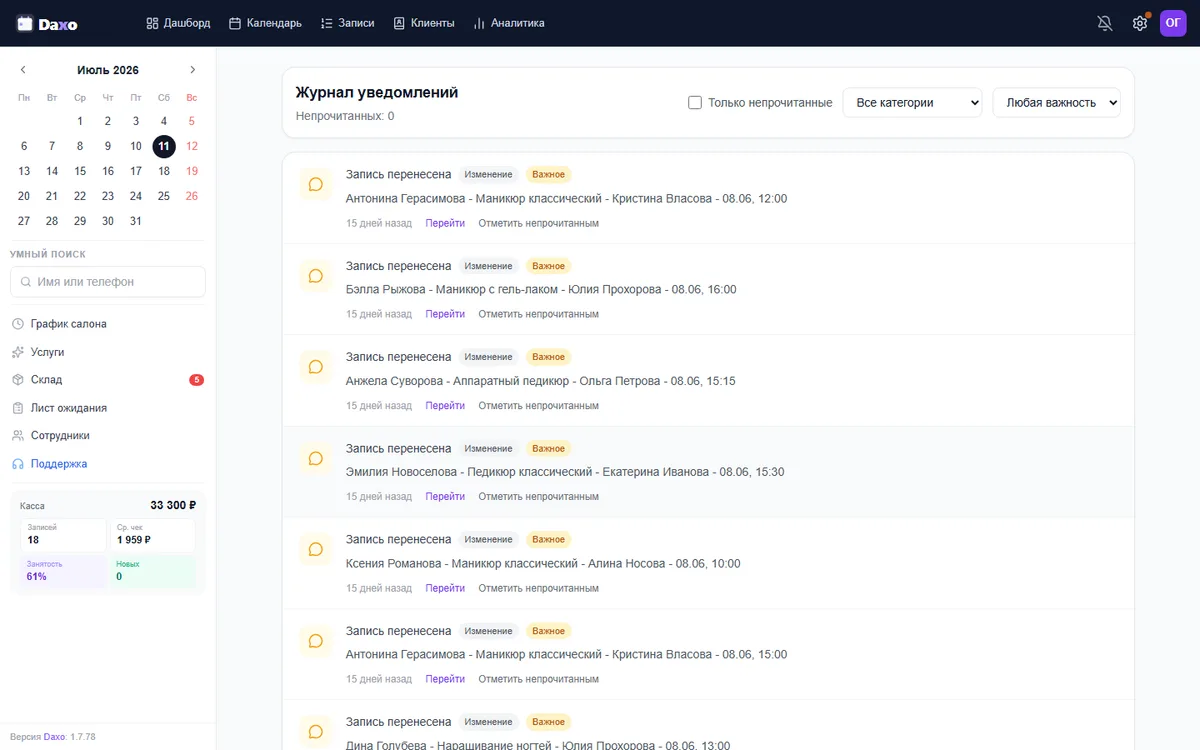
Task: Click people icon next to Сотрудники
Action: pyautogui.click(x=18, y=436)
